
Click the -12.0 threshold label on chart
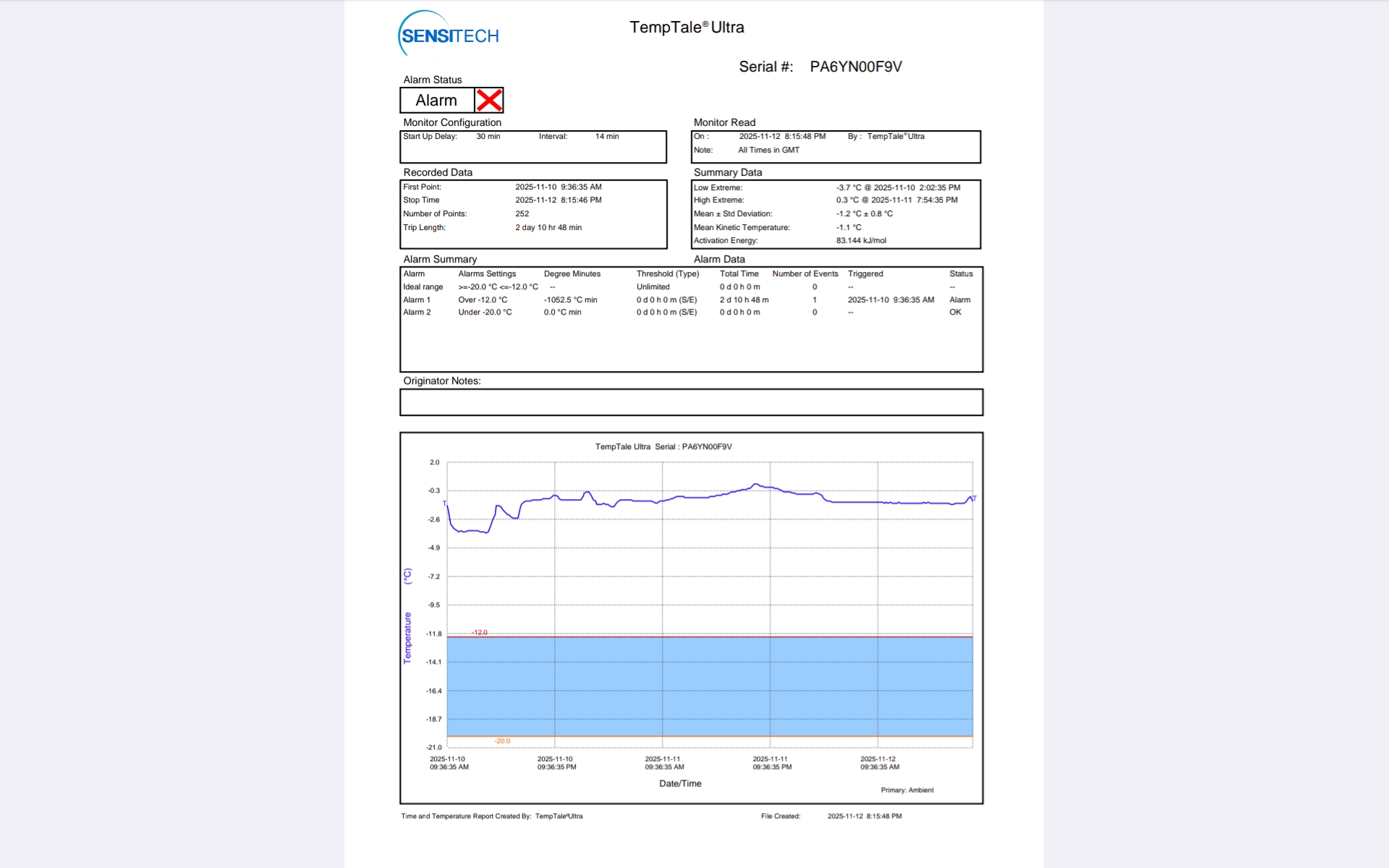[x=480, y=632]
